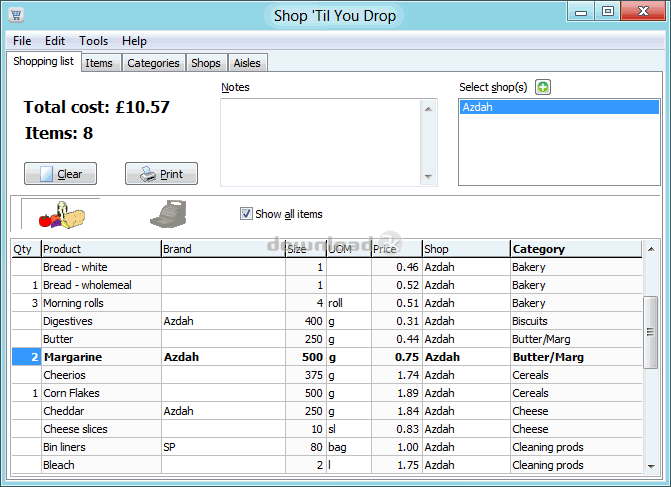Image resolution: width=671 pixels, height=487 pixels.
Task: Click the Clear button
Action: [x=60, y=174]
